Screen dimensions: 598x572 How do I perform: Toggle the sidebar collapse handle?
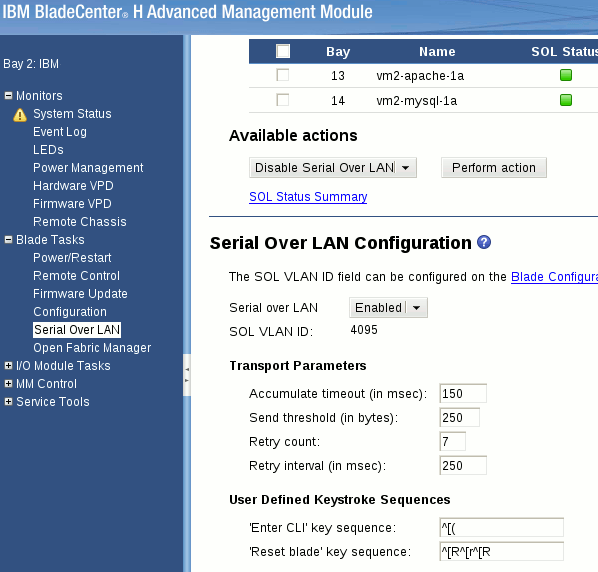pos(187,375)
